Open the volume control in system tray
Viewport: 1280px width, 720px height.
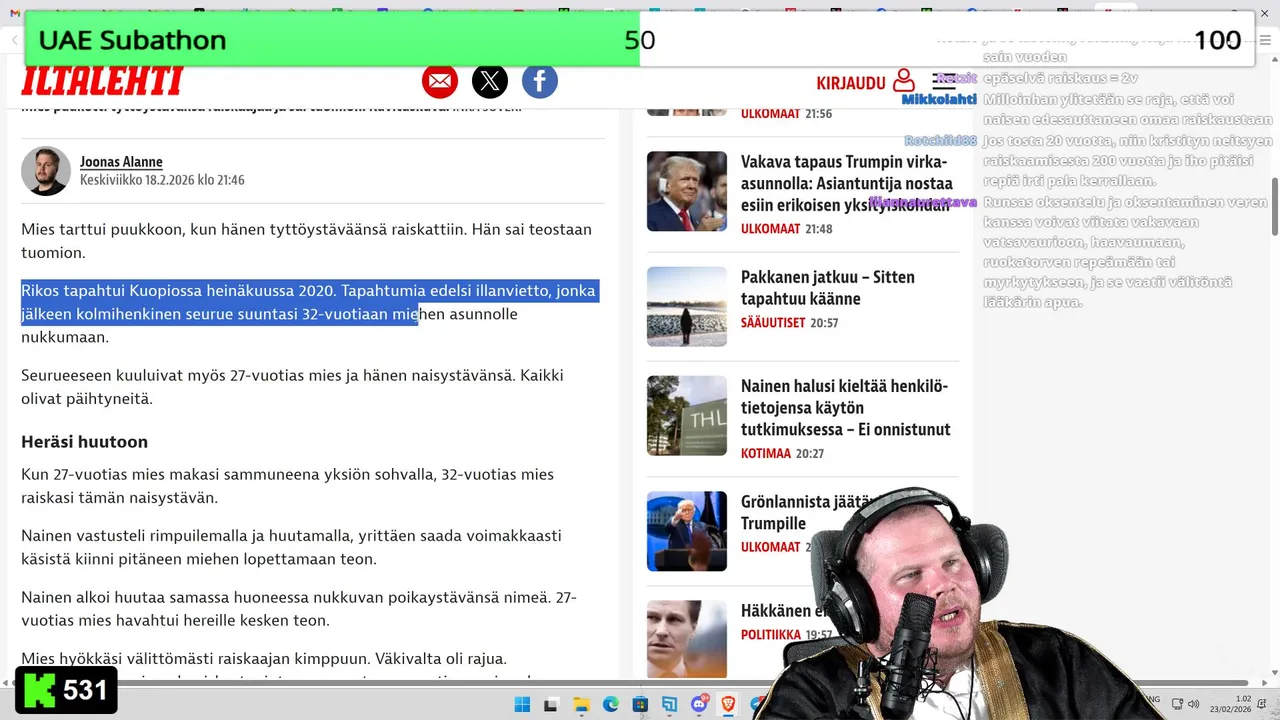pyautogui.click(x=1193, y=705)
